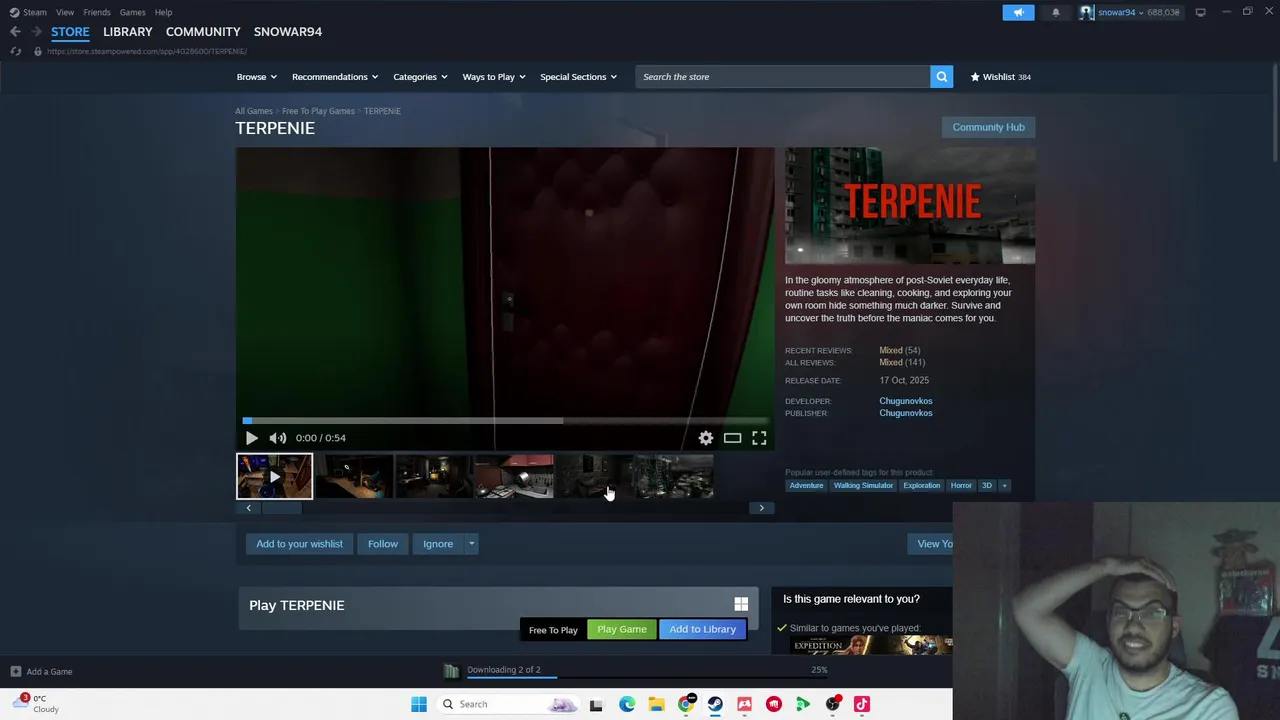Expand the Categories dropdown

coord(420,77)
